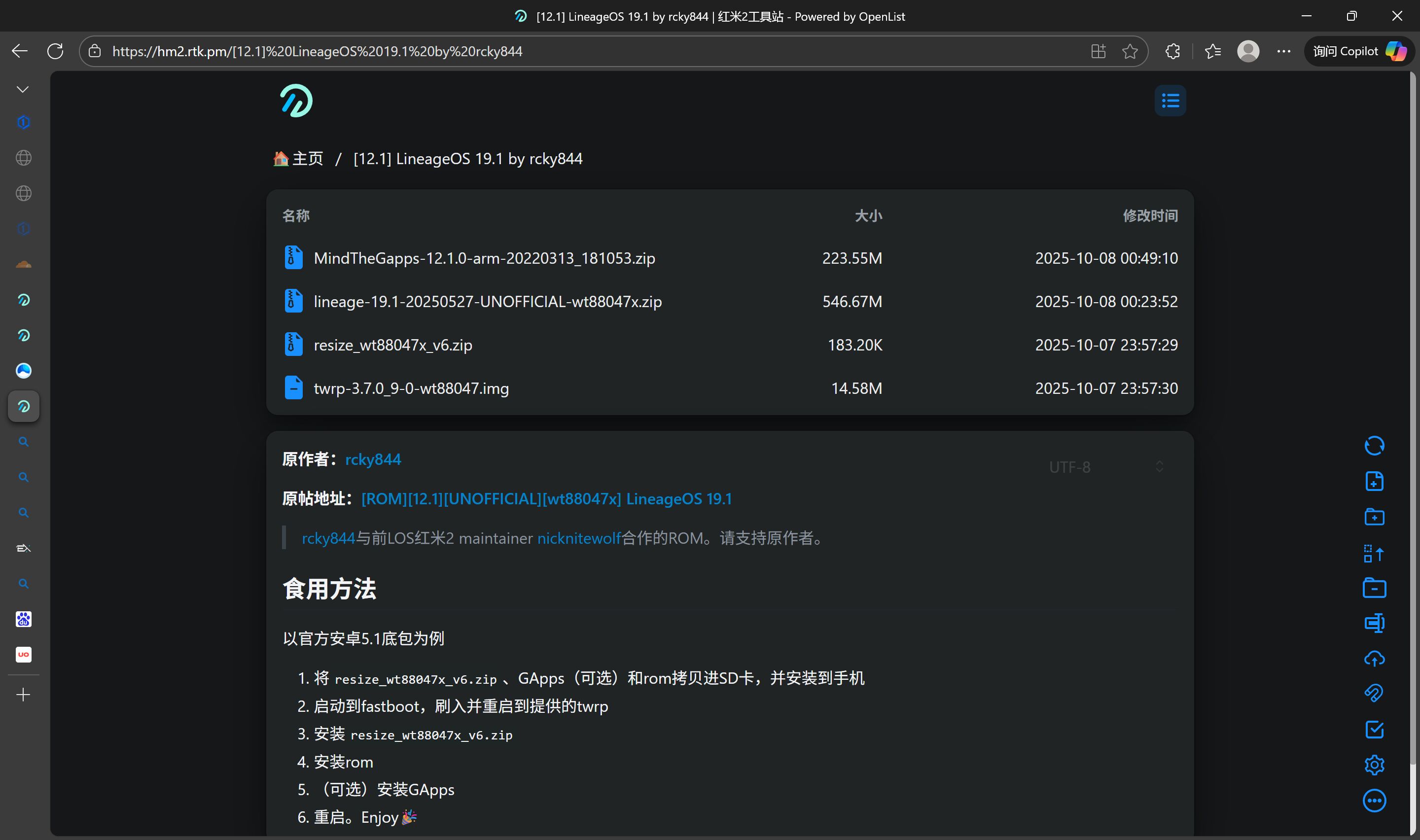
Task: Expand the circled three-dots more menu
Action: (x=1374, y=801)
